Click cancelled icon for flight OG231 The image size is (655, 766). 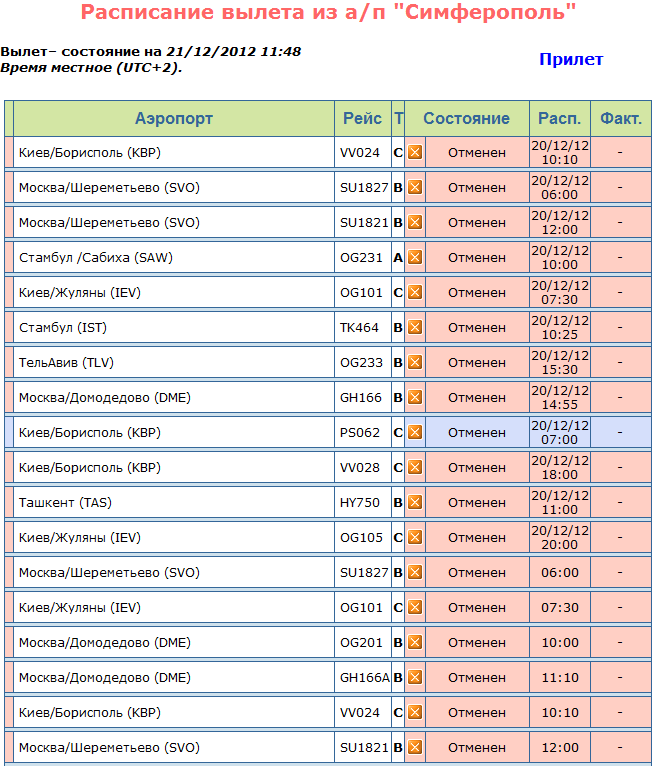tap(415, 257)
